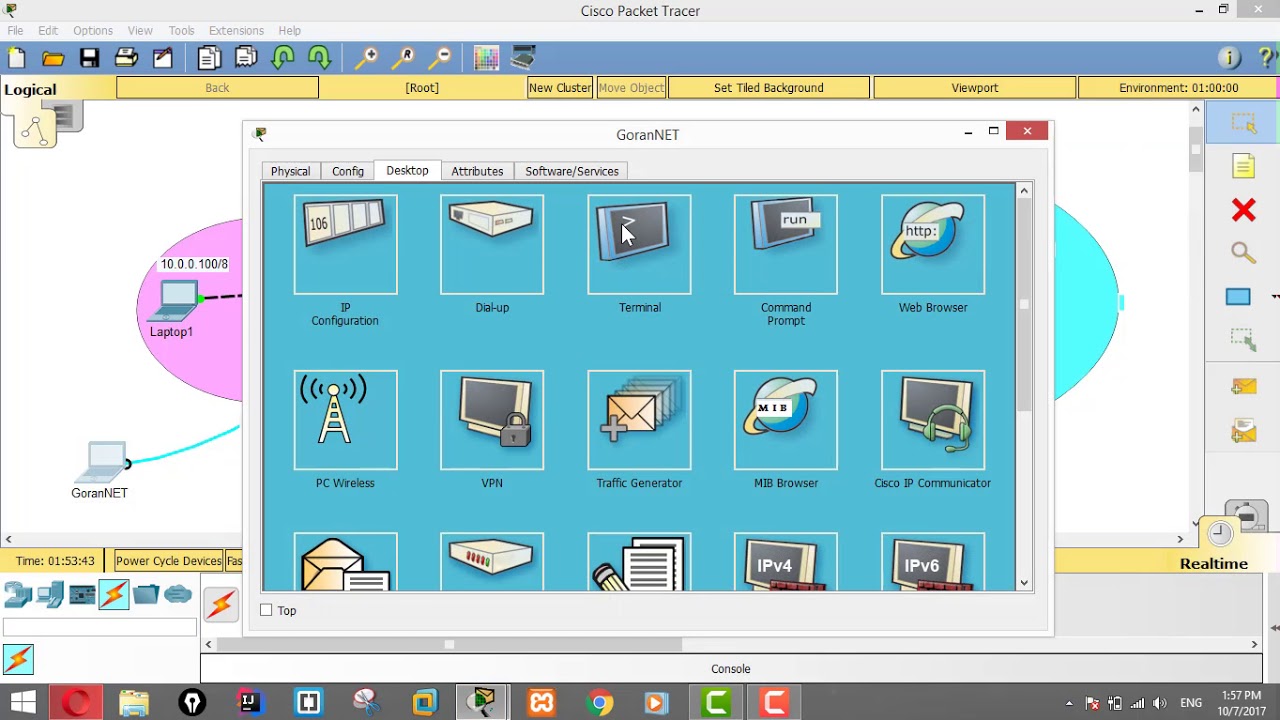Open the Options menu
The height and width of the screenshot is (720, 1280).
click(93, 31)
